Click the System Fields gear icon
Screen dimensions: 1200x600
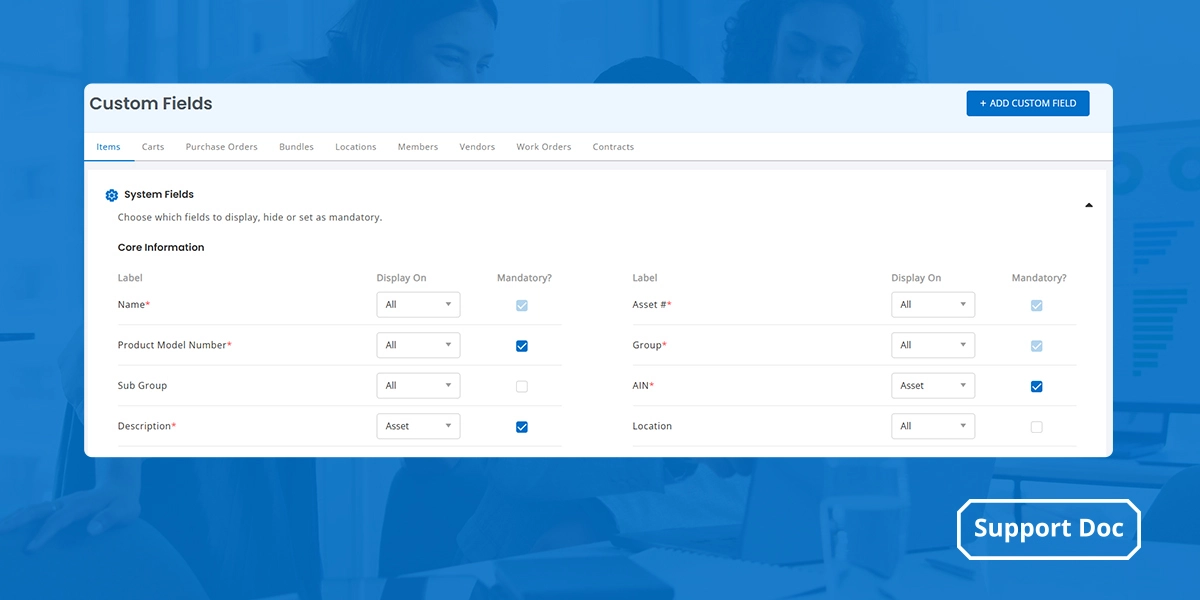(112, 195)
